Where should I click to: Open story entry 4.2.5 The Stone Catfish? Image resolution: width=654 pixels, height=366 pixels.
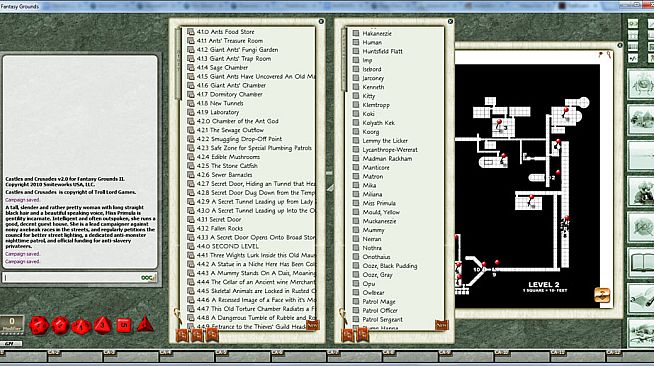pos(227,166)
